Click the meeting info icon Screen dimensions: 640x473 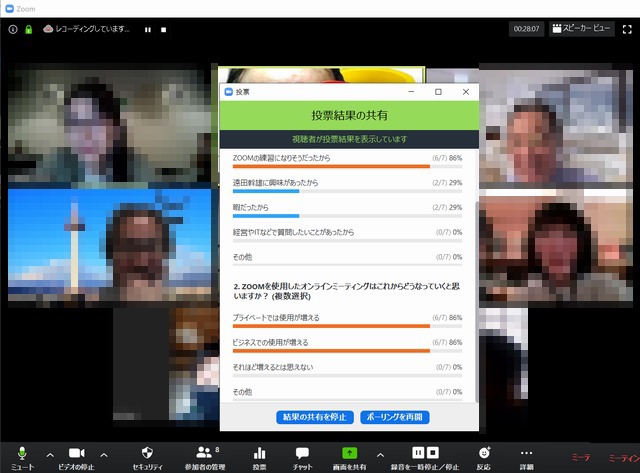point(13,29)
